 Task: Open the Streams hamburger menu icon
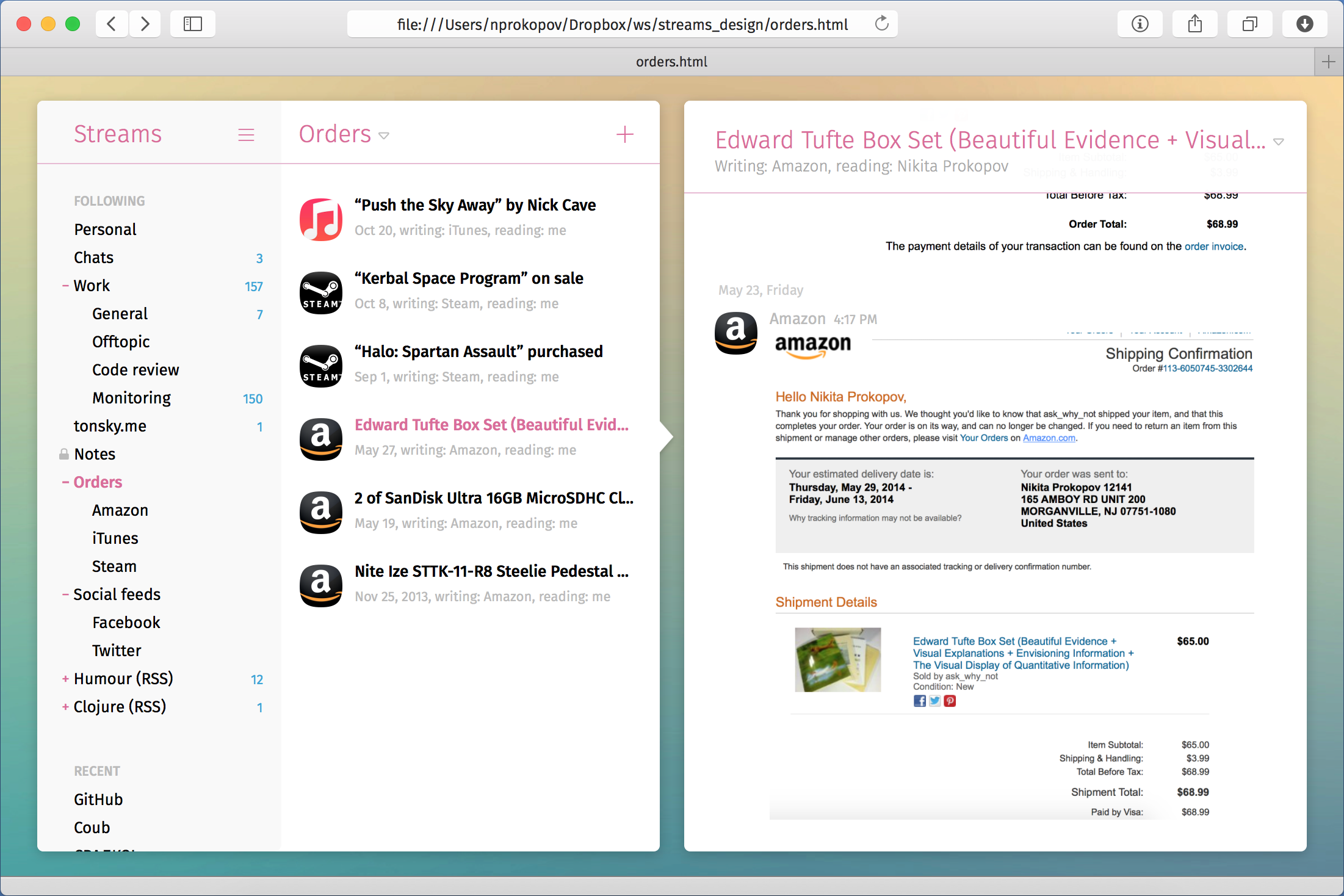246,135
